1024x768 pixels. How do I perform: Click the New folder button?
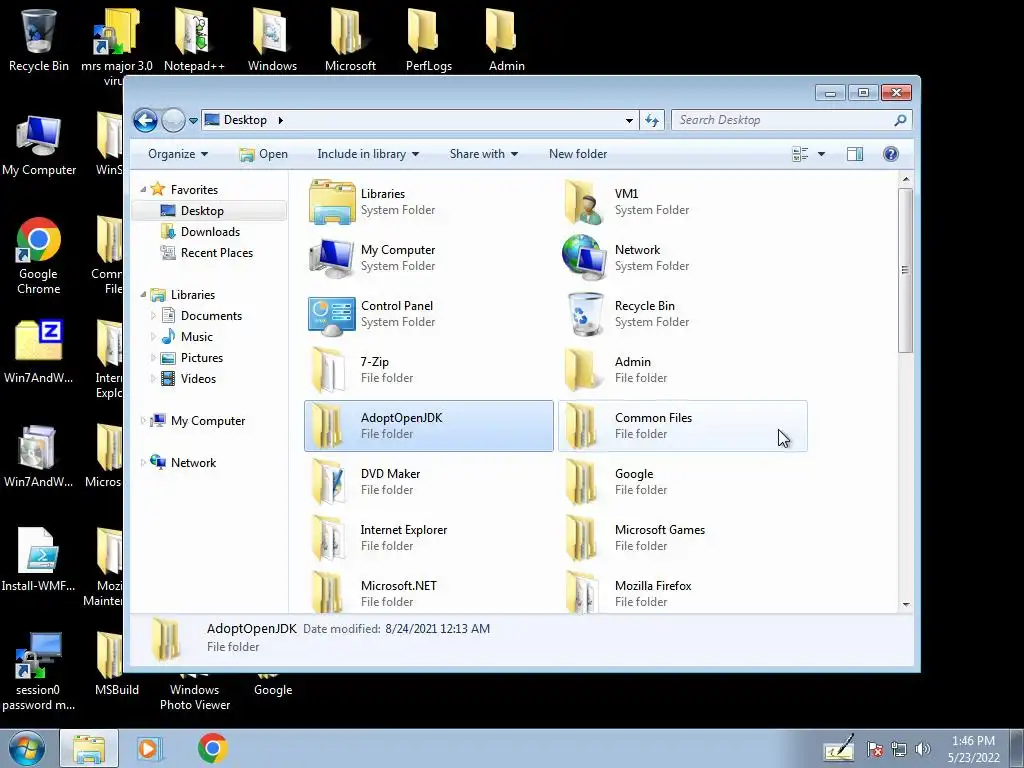coord(578,154)
